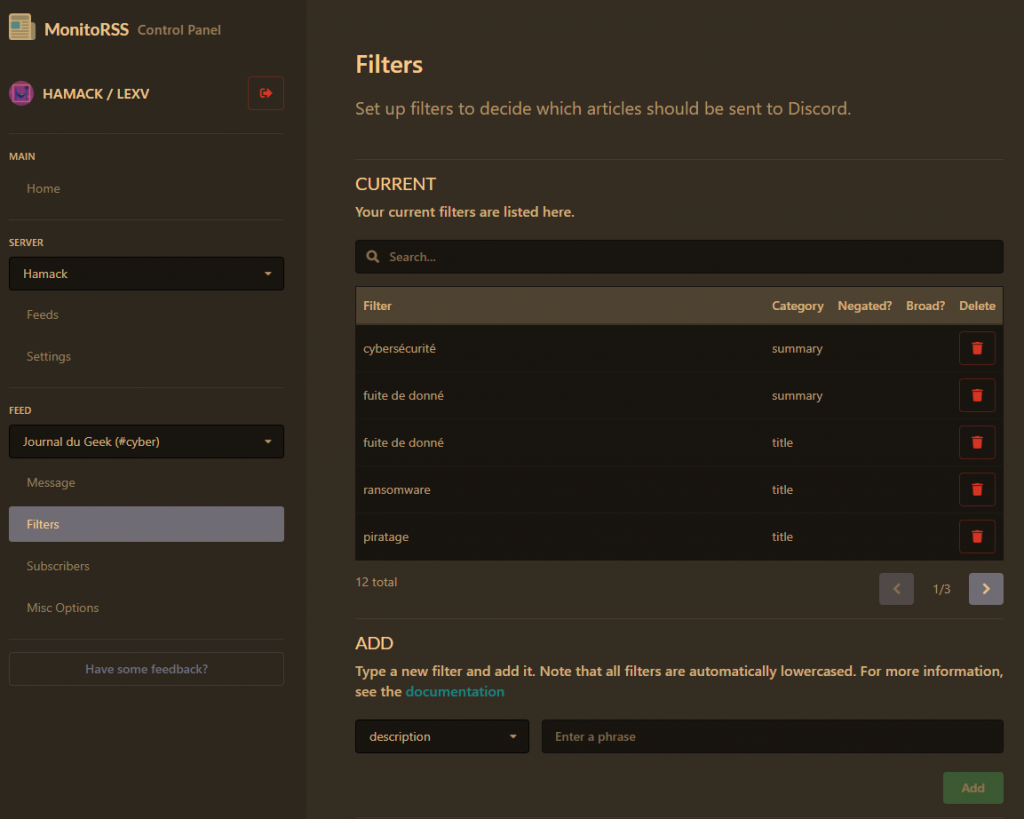Click the MonitoRSS newspaper logo

[x=22, y=28]
